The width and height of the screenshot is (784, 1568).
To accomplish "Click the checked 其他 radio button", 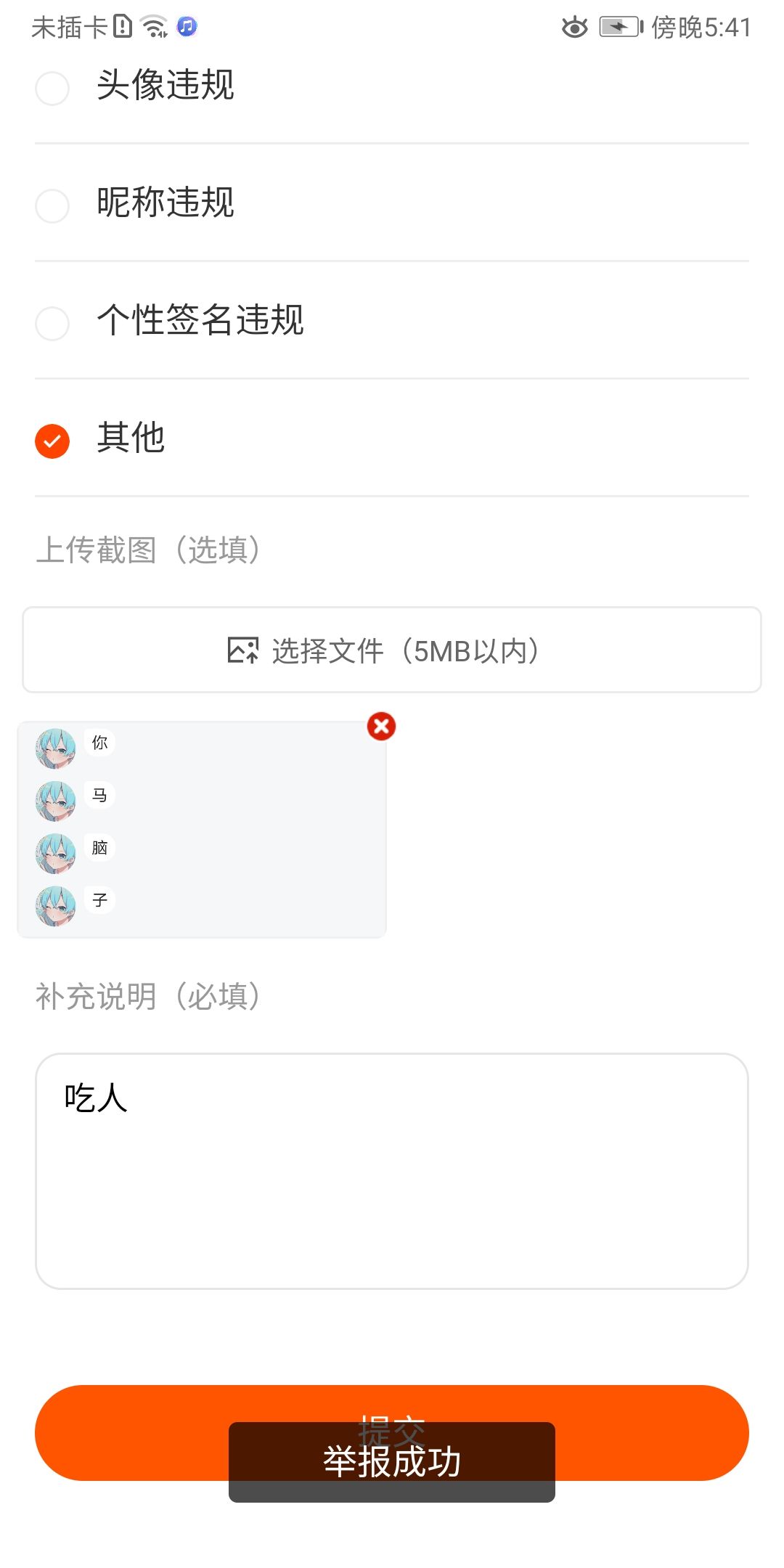I will tap(52, 441).
